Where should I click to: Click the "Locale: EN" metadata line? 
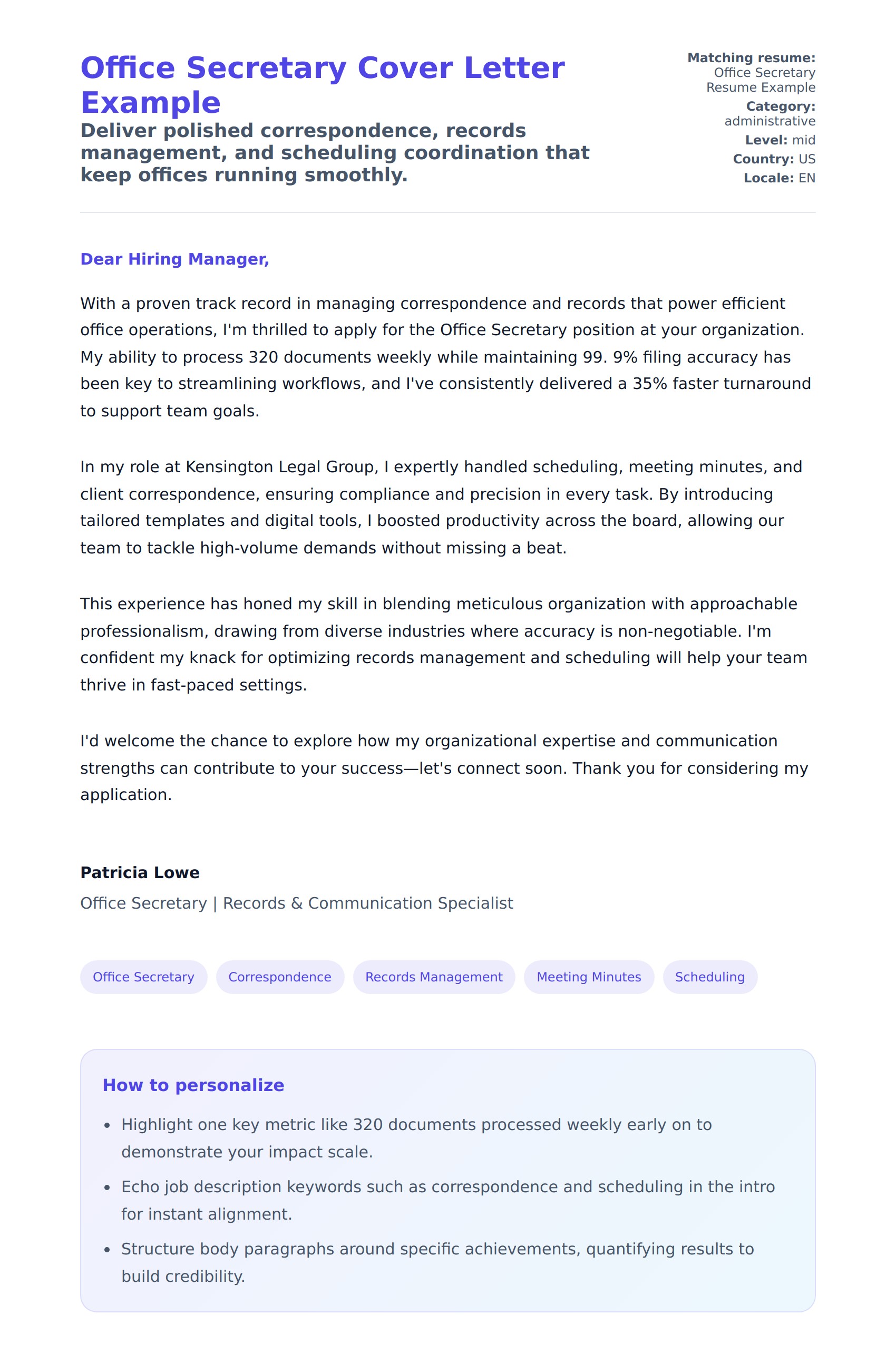pyautogui.click(x=778, y=178)
